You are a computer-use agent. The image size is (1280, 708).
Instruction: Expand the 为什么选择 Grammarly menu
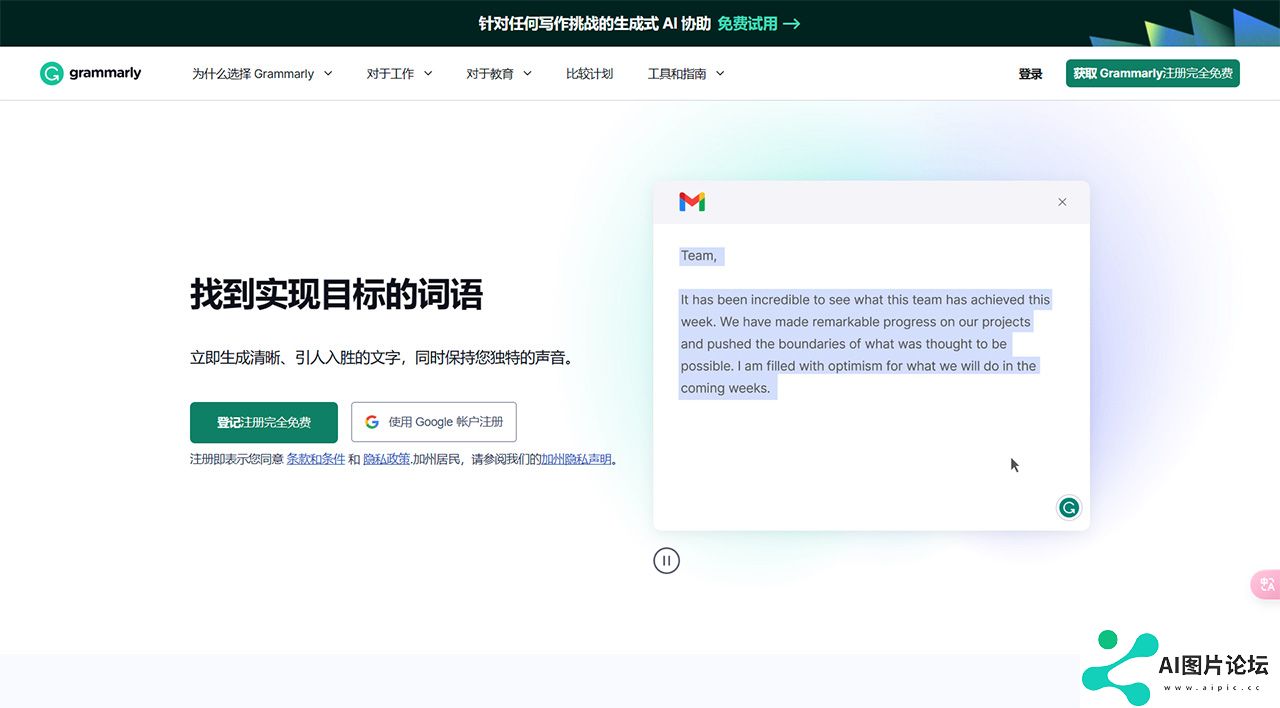pyautogui.click(x=262, y=74)
